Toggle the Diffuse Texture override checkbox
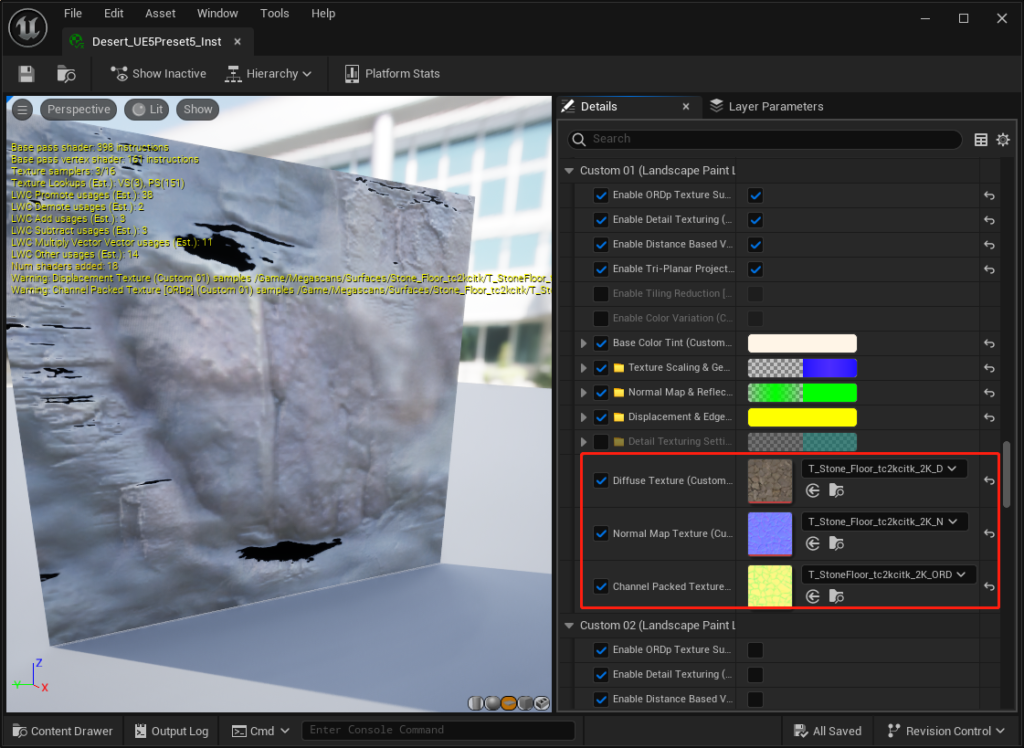This screenshot has height=748, width=1024. (601, 481)
